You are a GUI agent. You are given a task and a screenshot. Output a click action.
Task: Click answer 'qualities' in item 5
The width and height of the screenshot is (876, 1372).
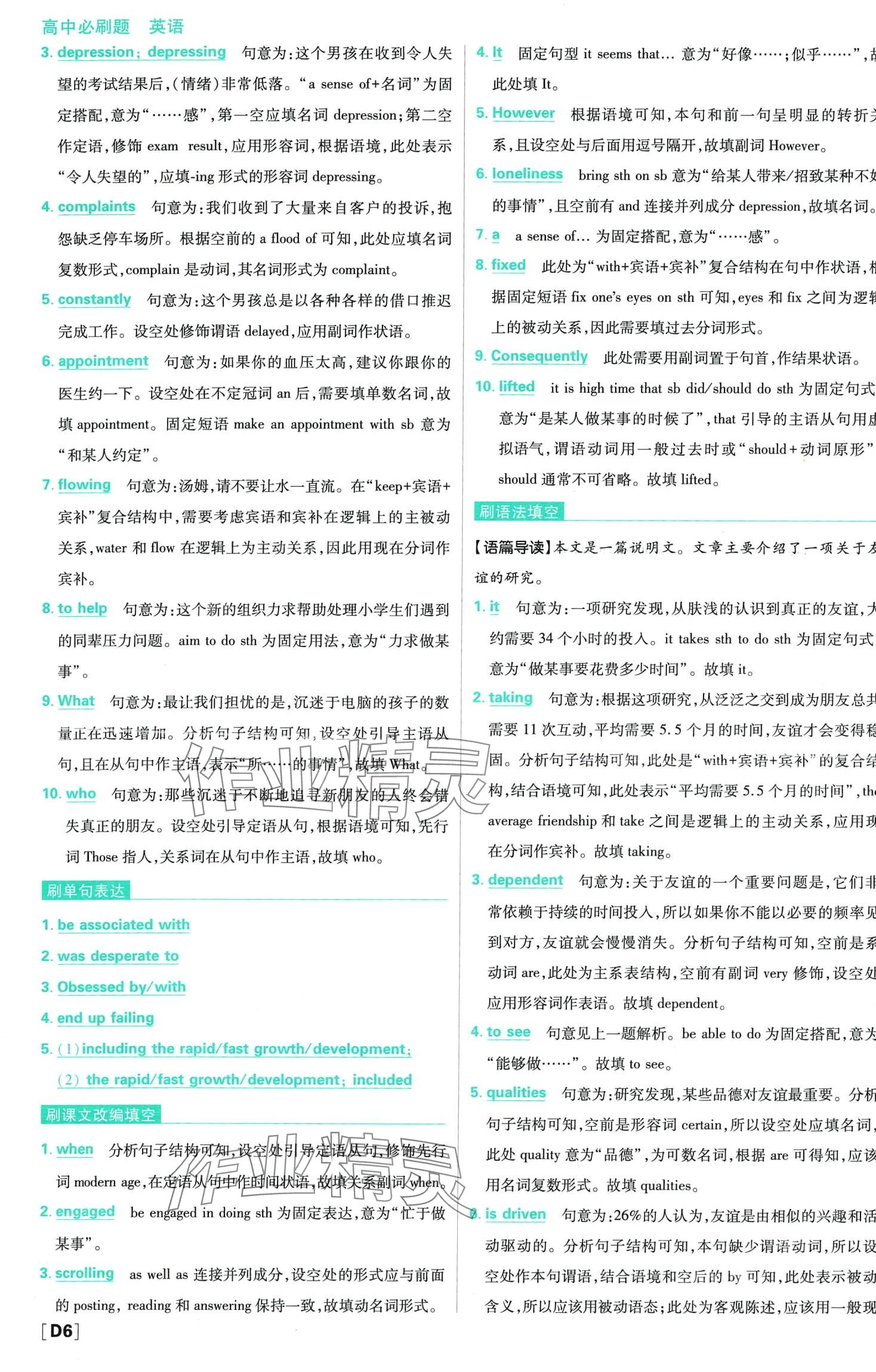(x=516, y=1093)
